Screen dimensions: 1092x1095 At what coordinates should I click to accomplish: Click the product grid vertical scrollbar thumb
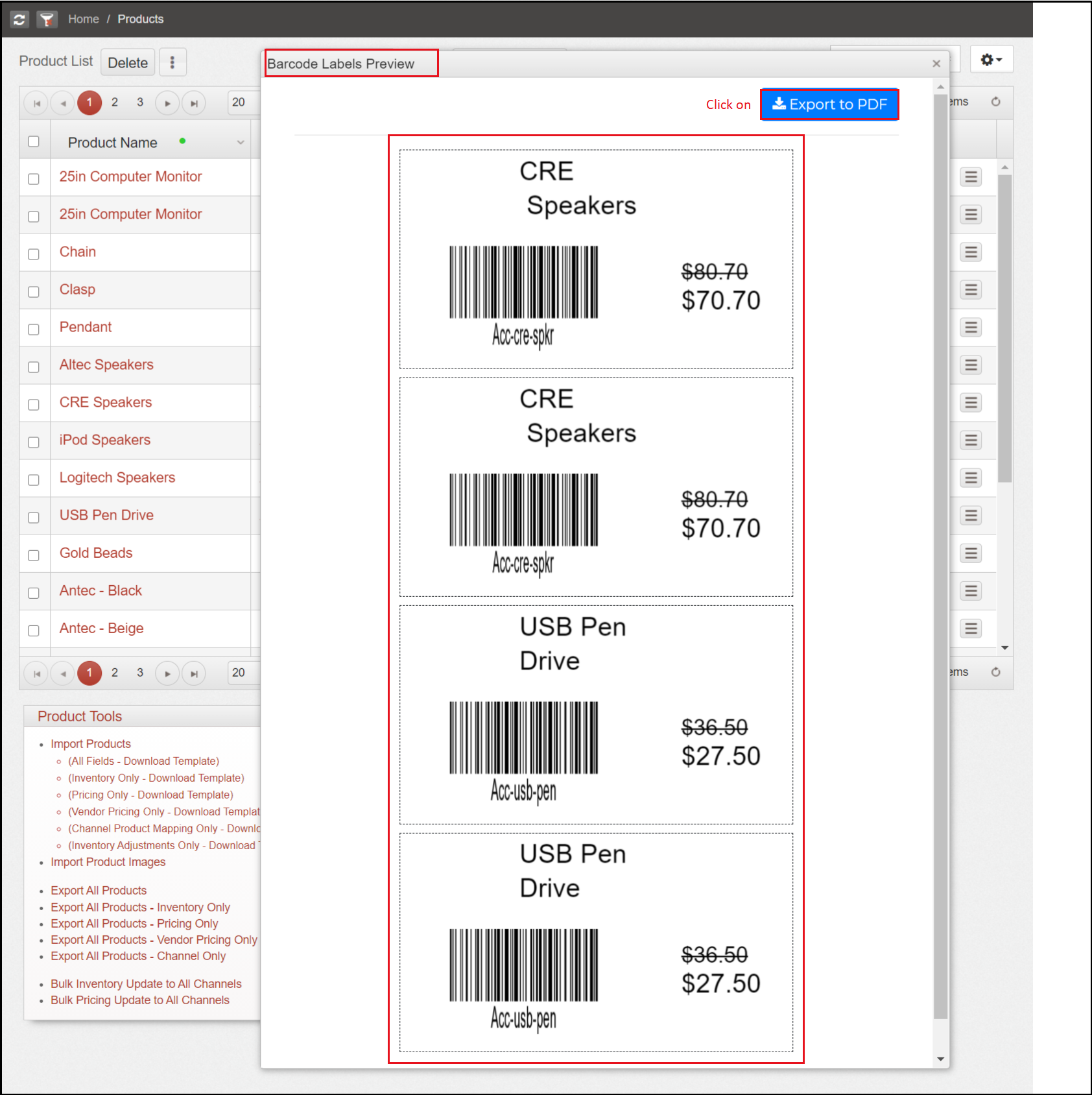(1005, 329)
